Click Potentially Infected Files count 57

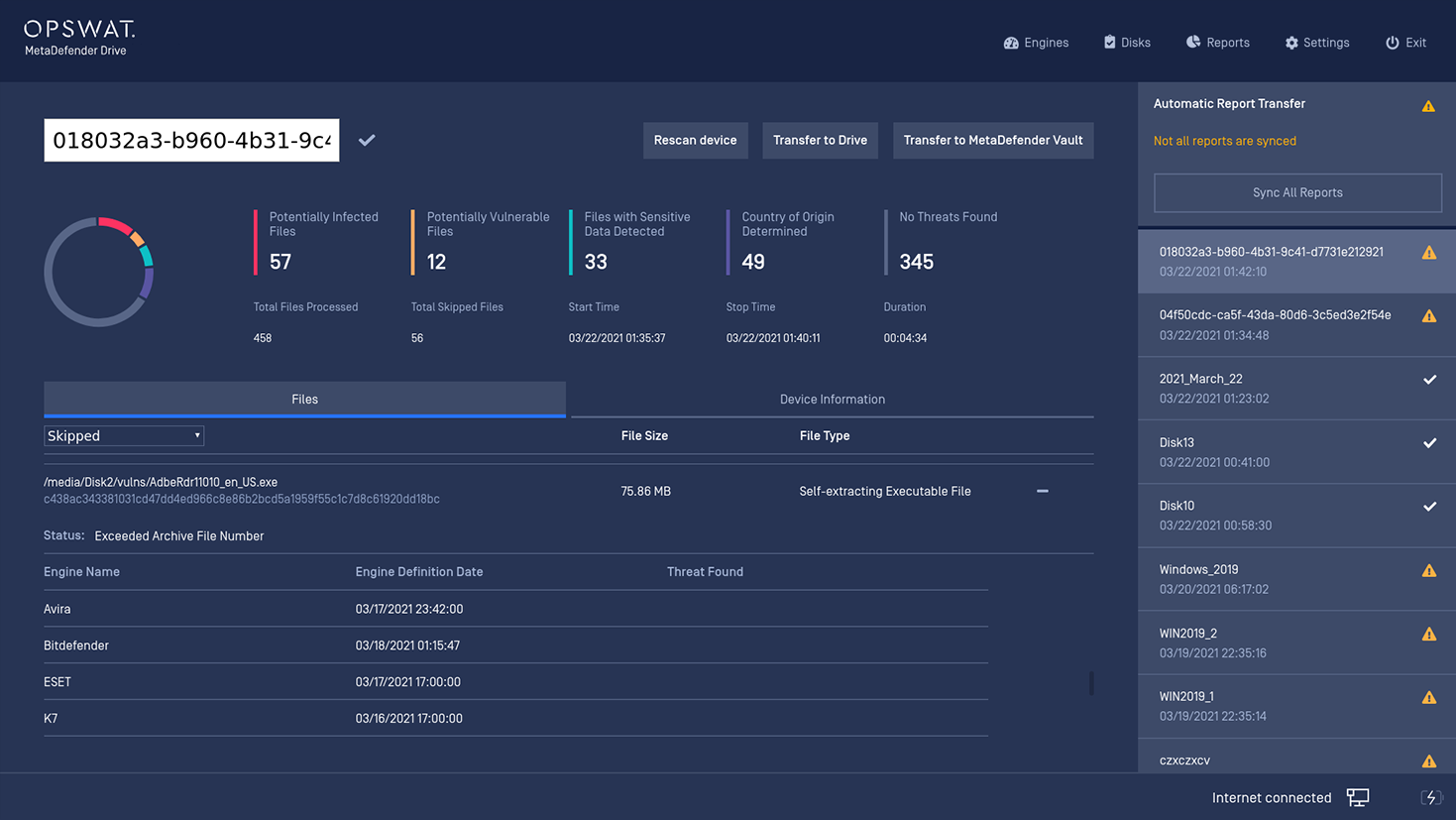280,262
